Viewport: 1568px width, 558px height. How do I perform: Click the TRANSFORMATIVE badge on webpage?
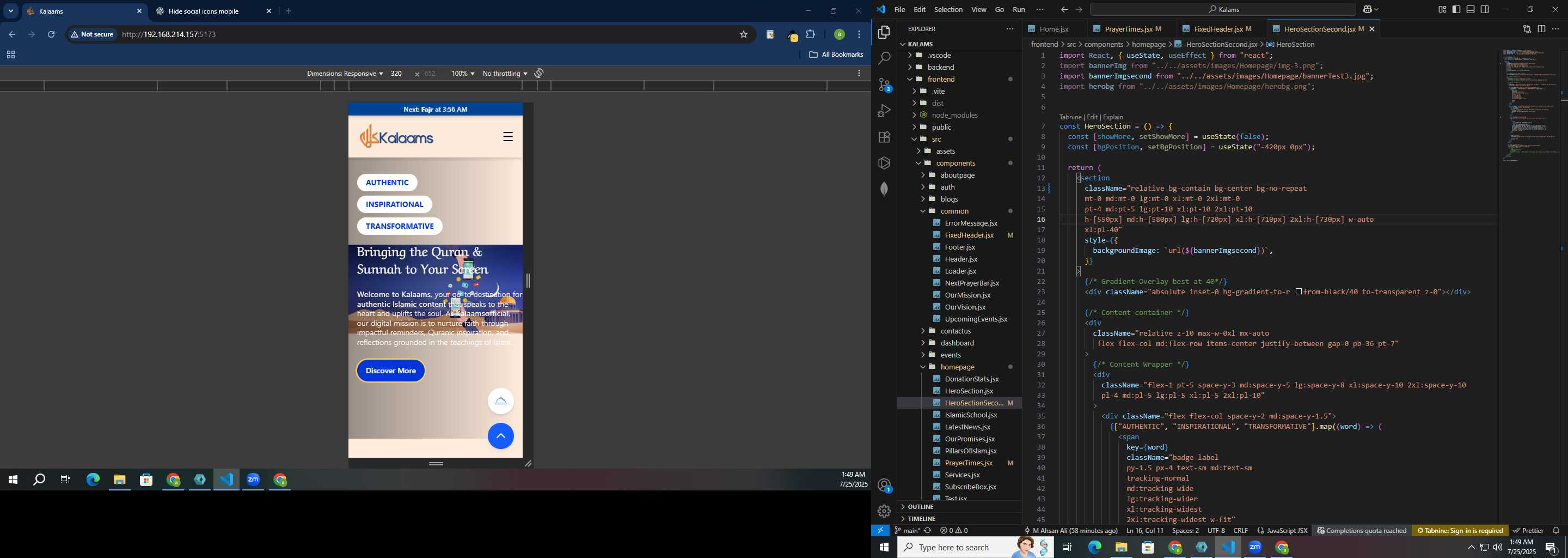point(399,227)
